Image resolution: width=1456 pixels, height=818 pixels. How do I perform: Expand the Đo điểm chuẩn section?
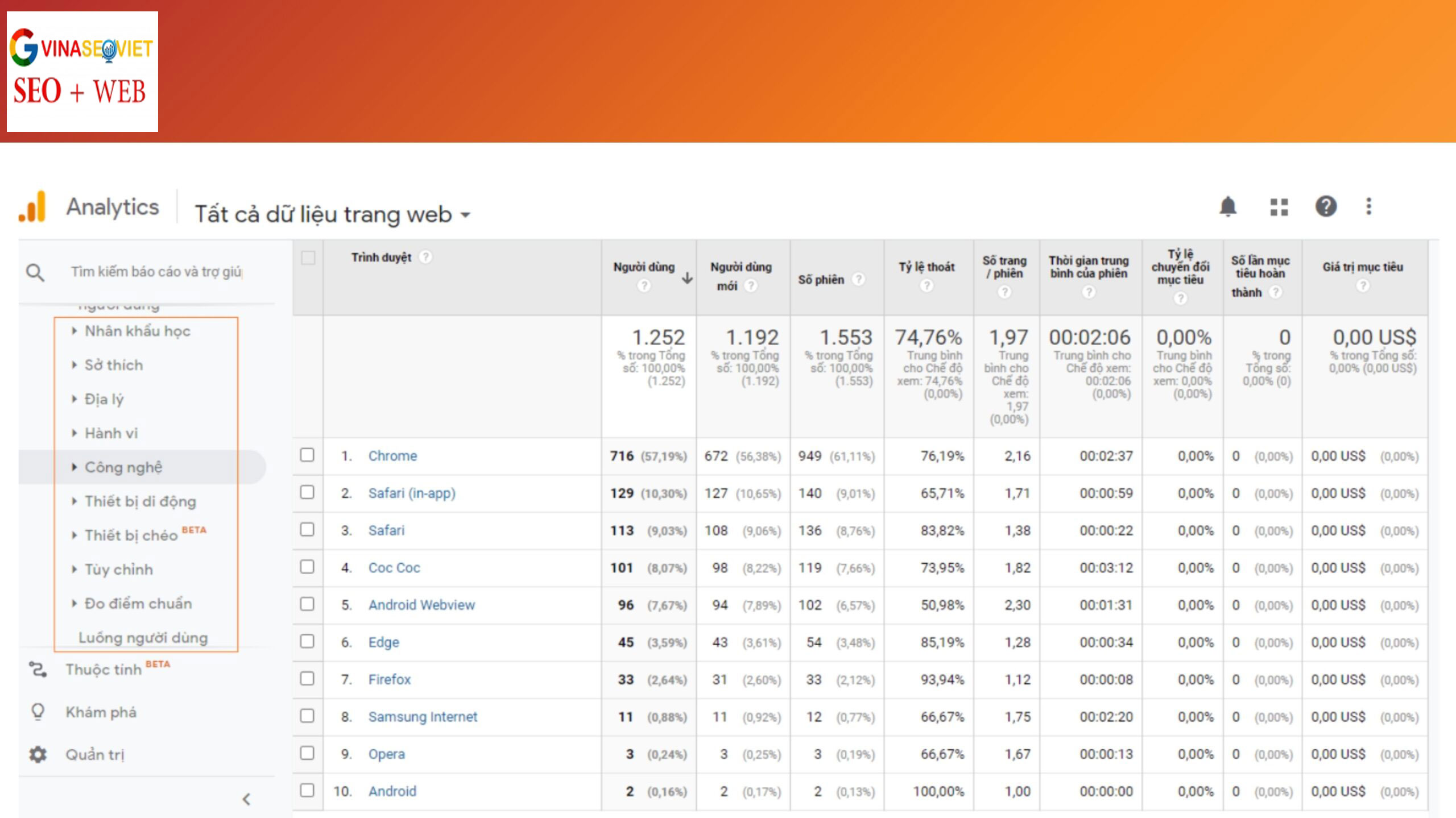click(x=138, y=604)
